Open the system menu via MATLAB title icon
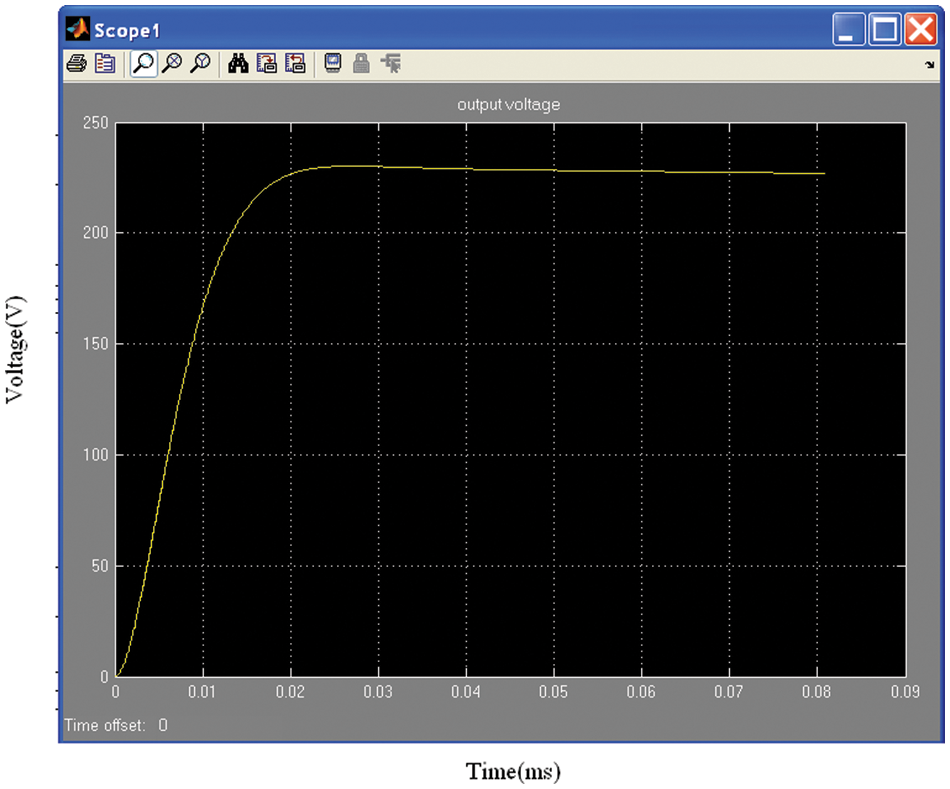 [x=77, y=30]
